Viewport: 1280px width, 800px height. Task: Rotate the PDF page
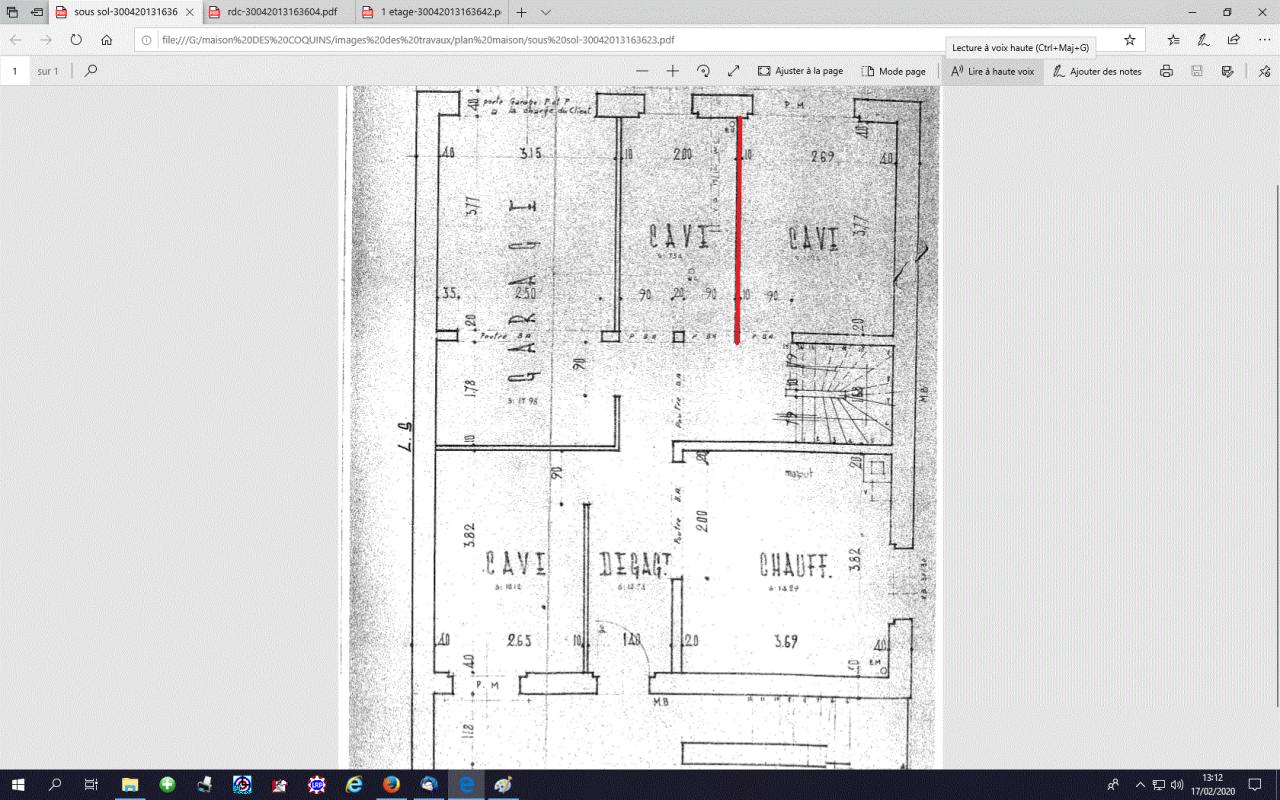click(703, 71)
